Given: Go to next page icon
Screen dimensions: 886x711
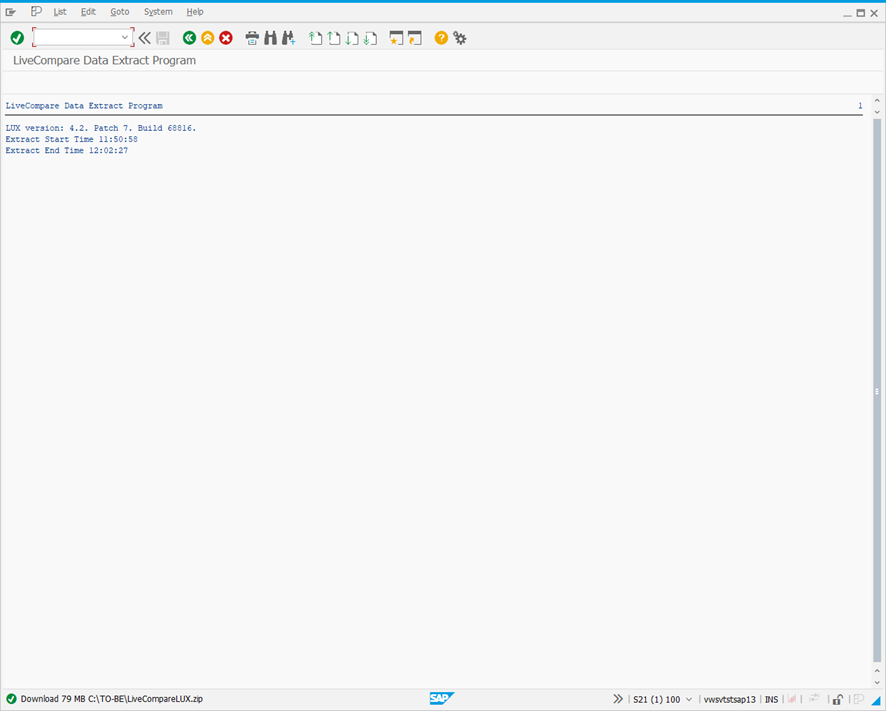Looking at the screenshot, I should pyautogui.click(x=351, y=38).
